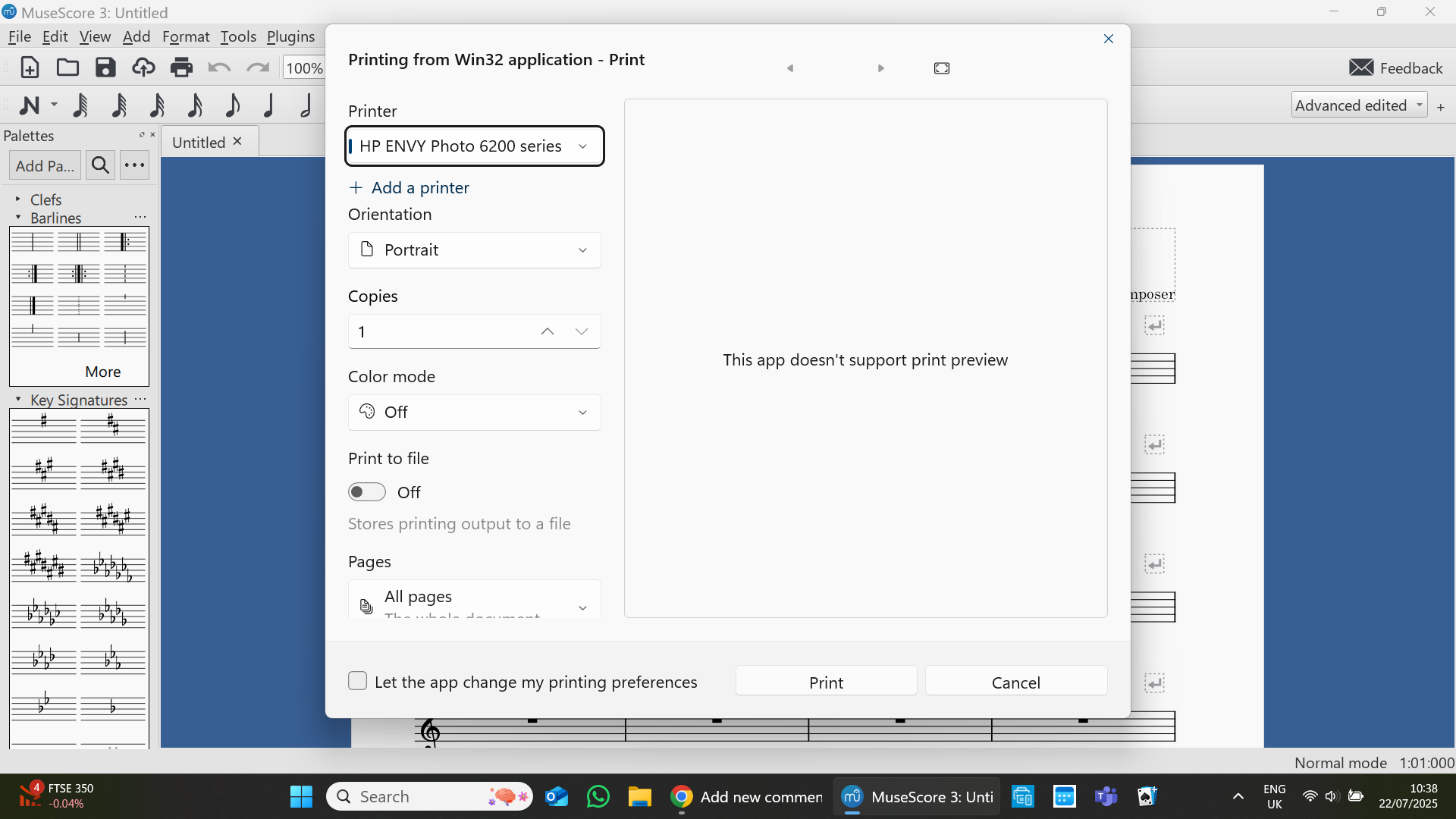
Task: Open the Add menu
Action: click(136, 36)
